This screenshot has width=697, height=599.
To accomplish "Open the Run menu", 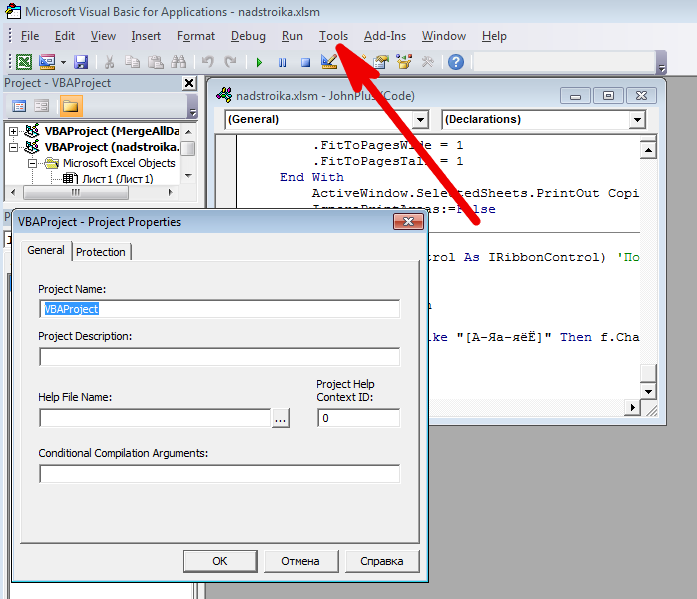I will click(292, 36).
